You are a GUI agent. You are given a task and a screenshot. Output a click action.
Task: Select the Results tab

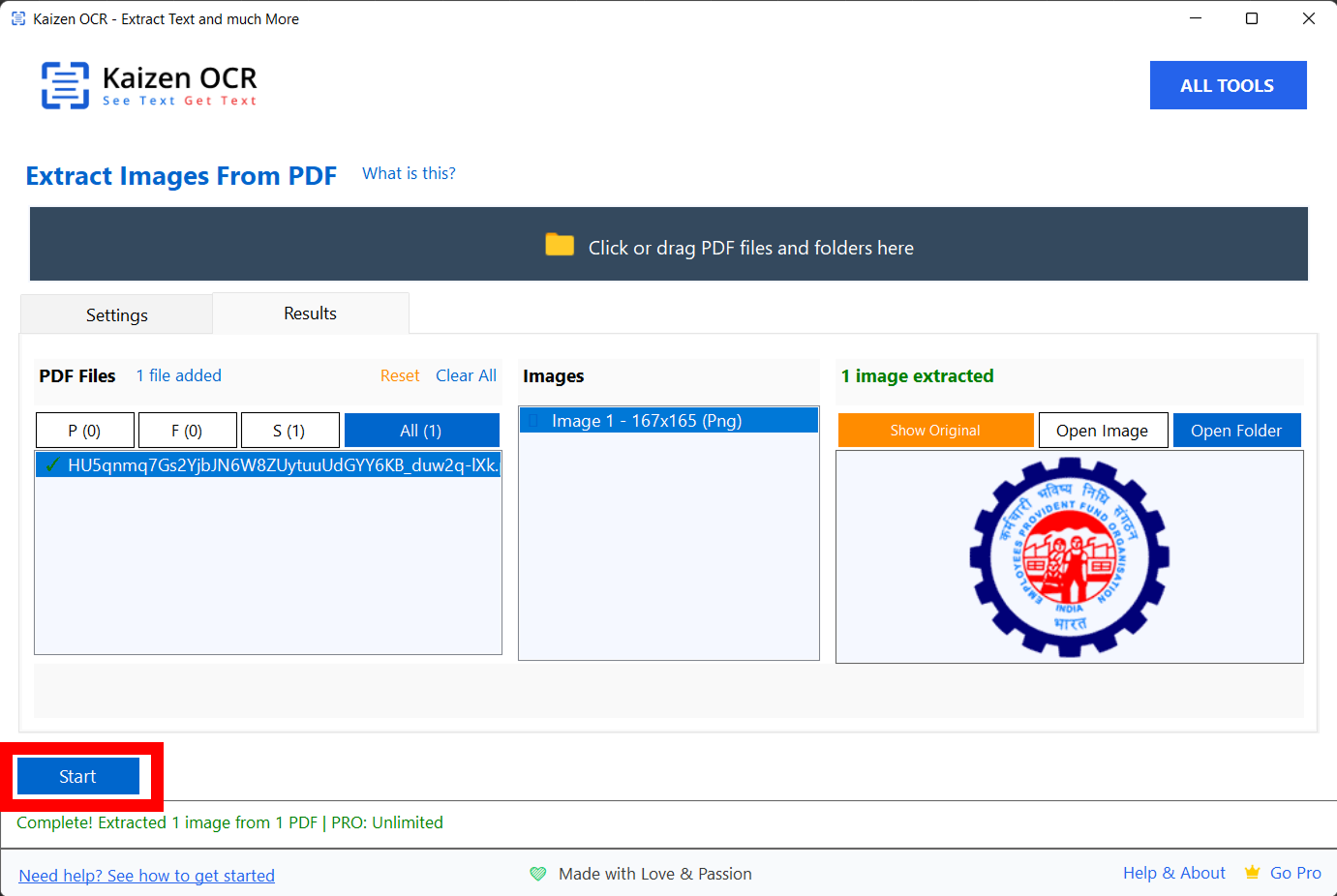310,314
